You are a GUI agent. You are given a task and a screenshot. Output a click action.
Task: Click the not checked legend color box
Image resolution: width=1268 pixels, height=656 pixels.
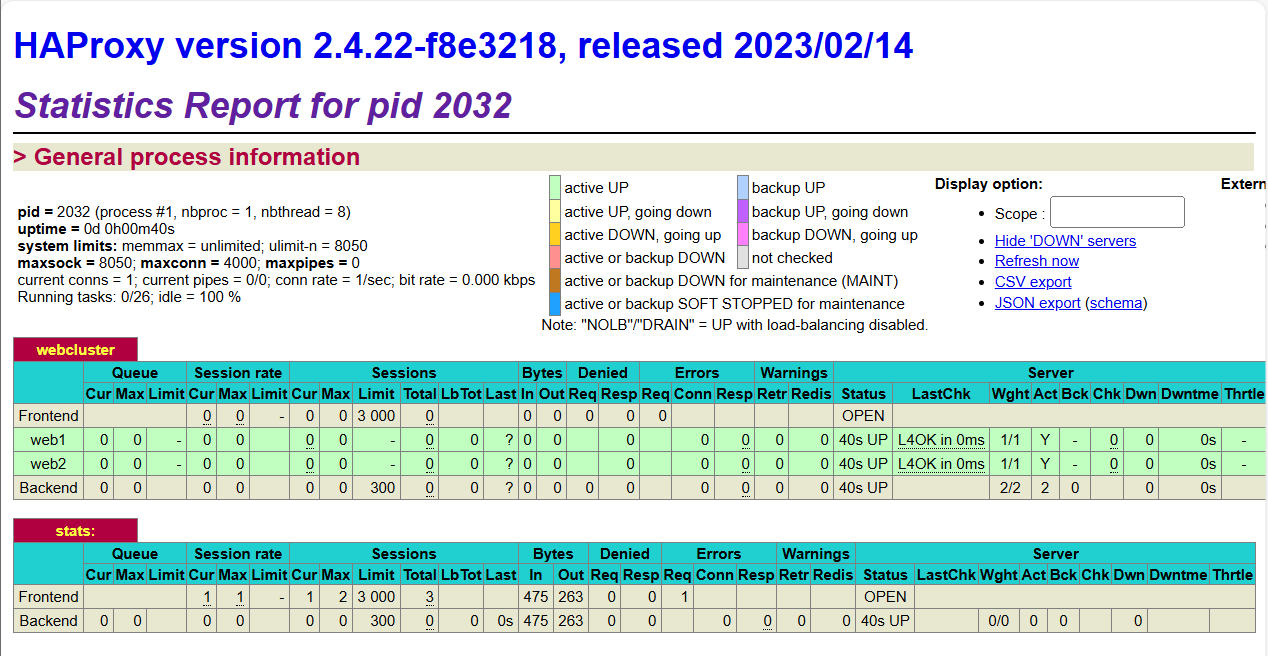pos(743,257)
